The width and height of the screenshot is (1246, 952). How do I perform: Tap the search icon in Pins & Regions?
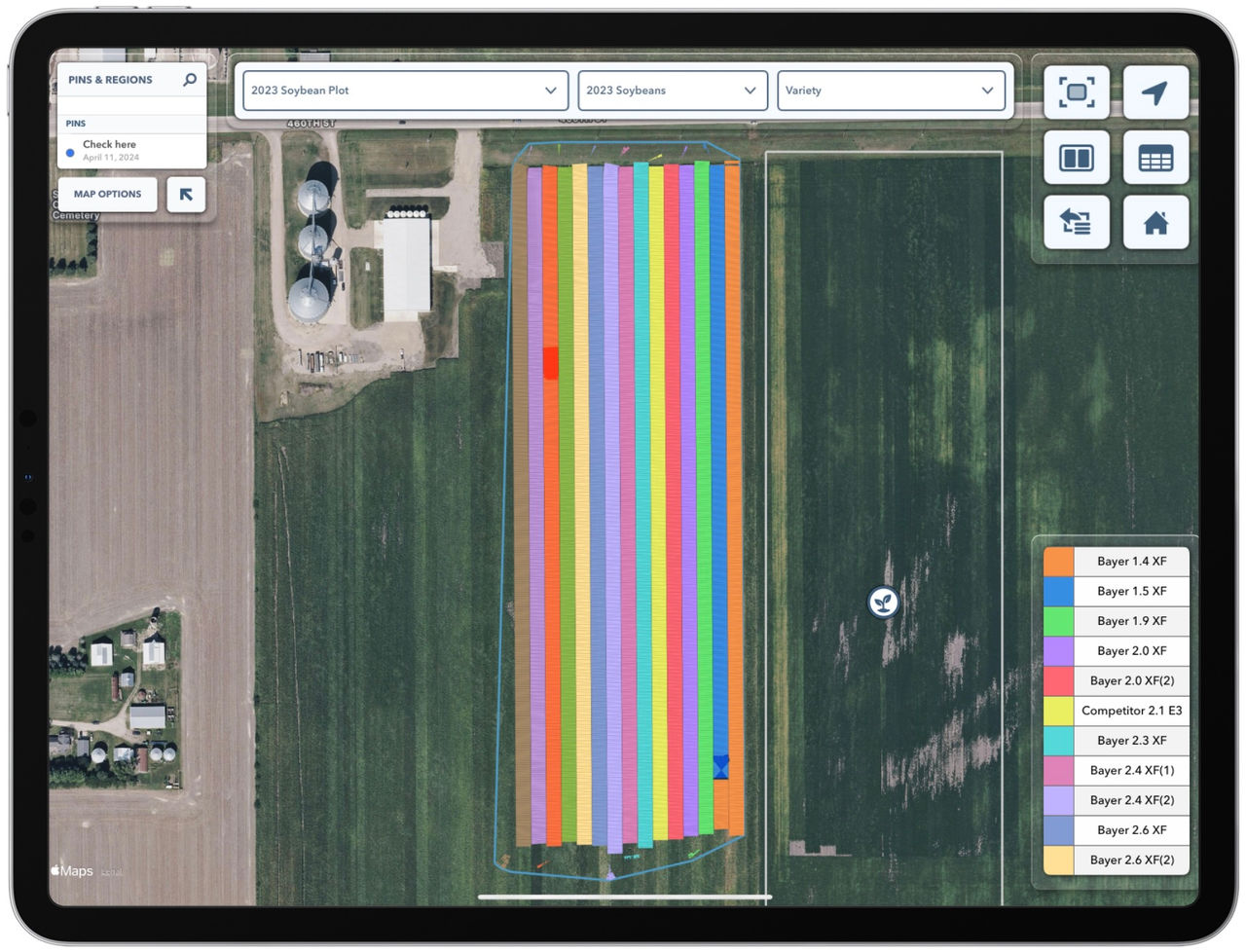[190, 80]
